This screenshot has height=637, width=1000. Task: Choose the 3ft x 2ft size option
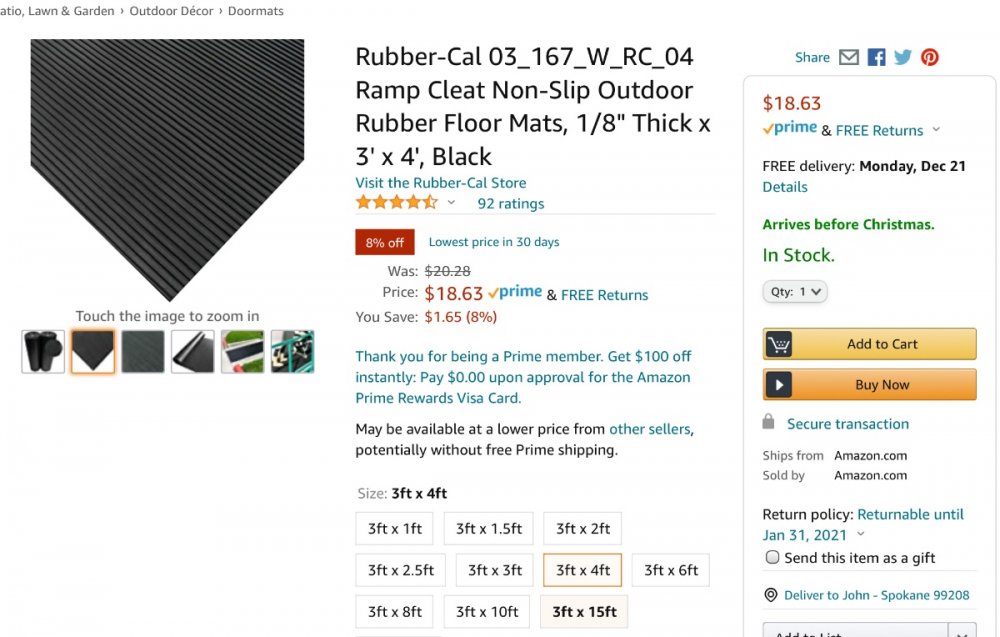pyautogui.click(x=582, y=529)
